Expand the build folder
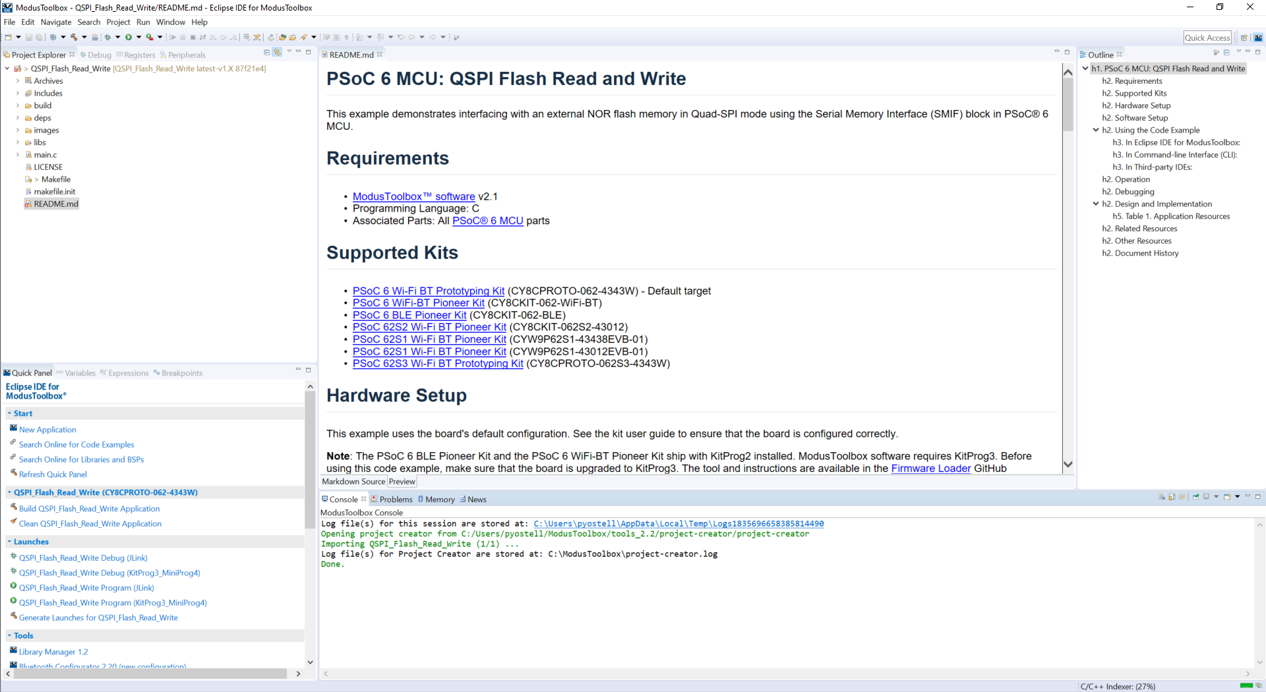 point(18,105)
